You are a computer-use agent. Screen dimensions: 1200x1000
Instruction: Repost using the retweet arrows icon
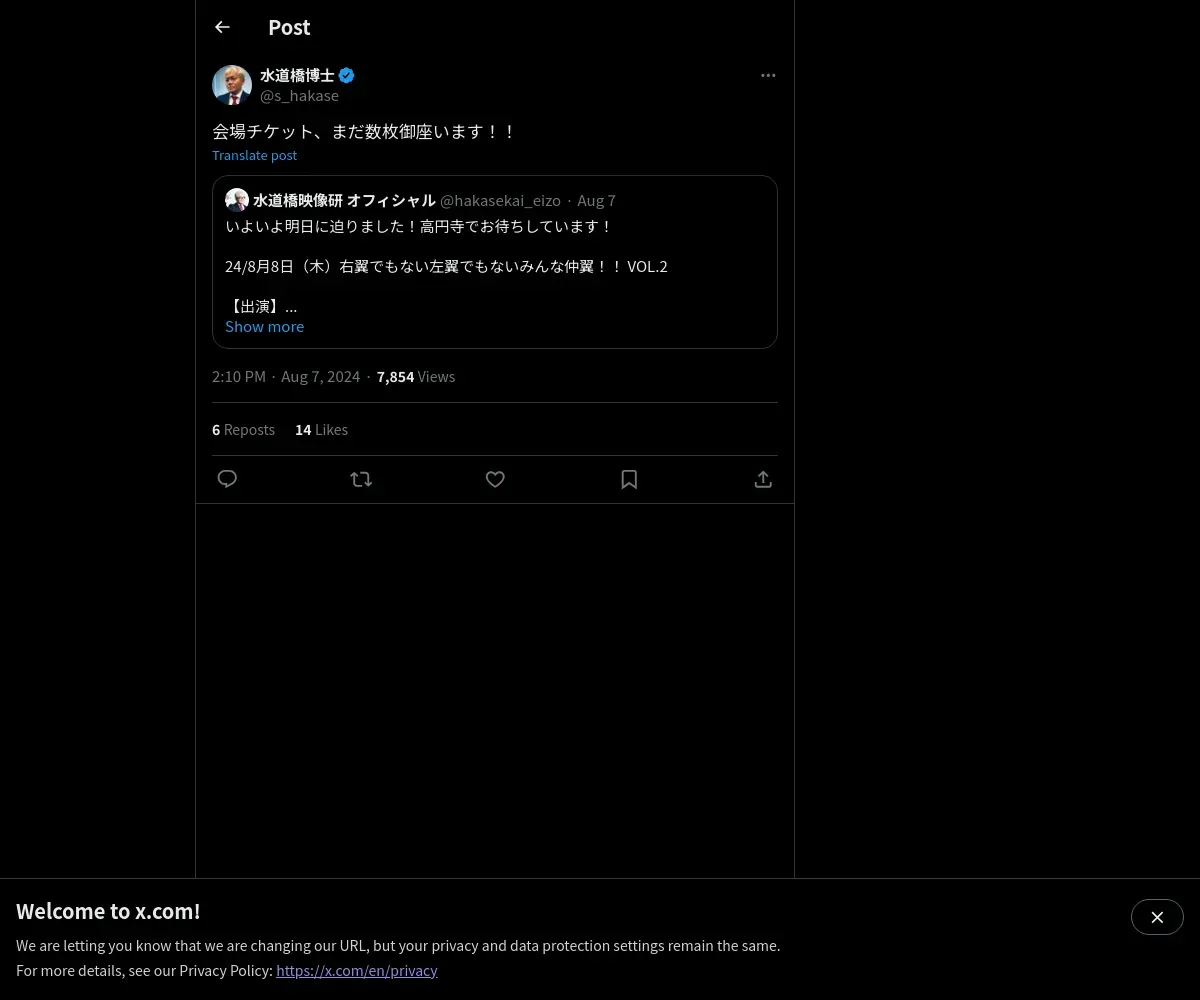click(x=361, y=479)
